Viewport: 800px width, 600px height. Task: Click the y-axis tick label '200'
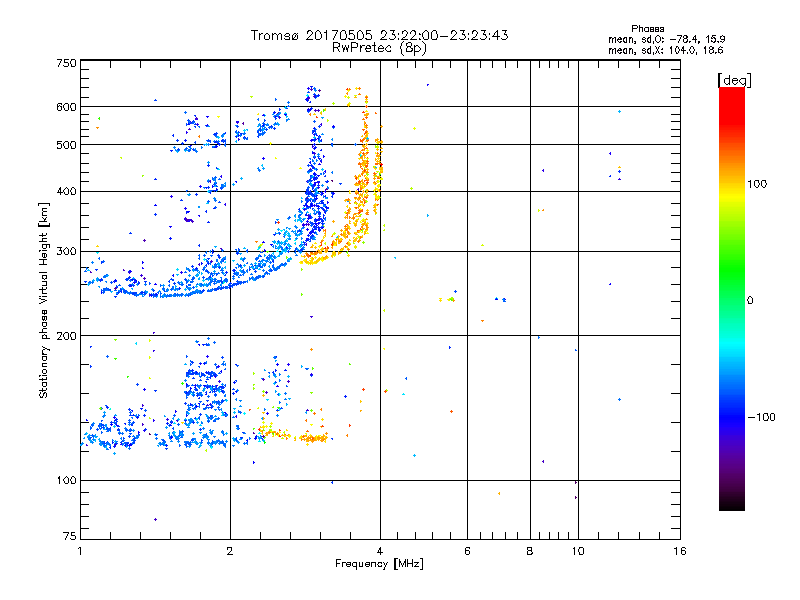66,336
